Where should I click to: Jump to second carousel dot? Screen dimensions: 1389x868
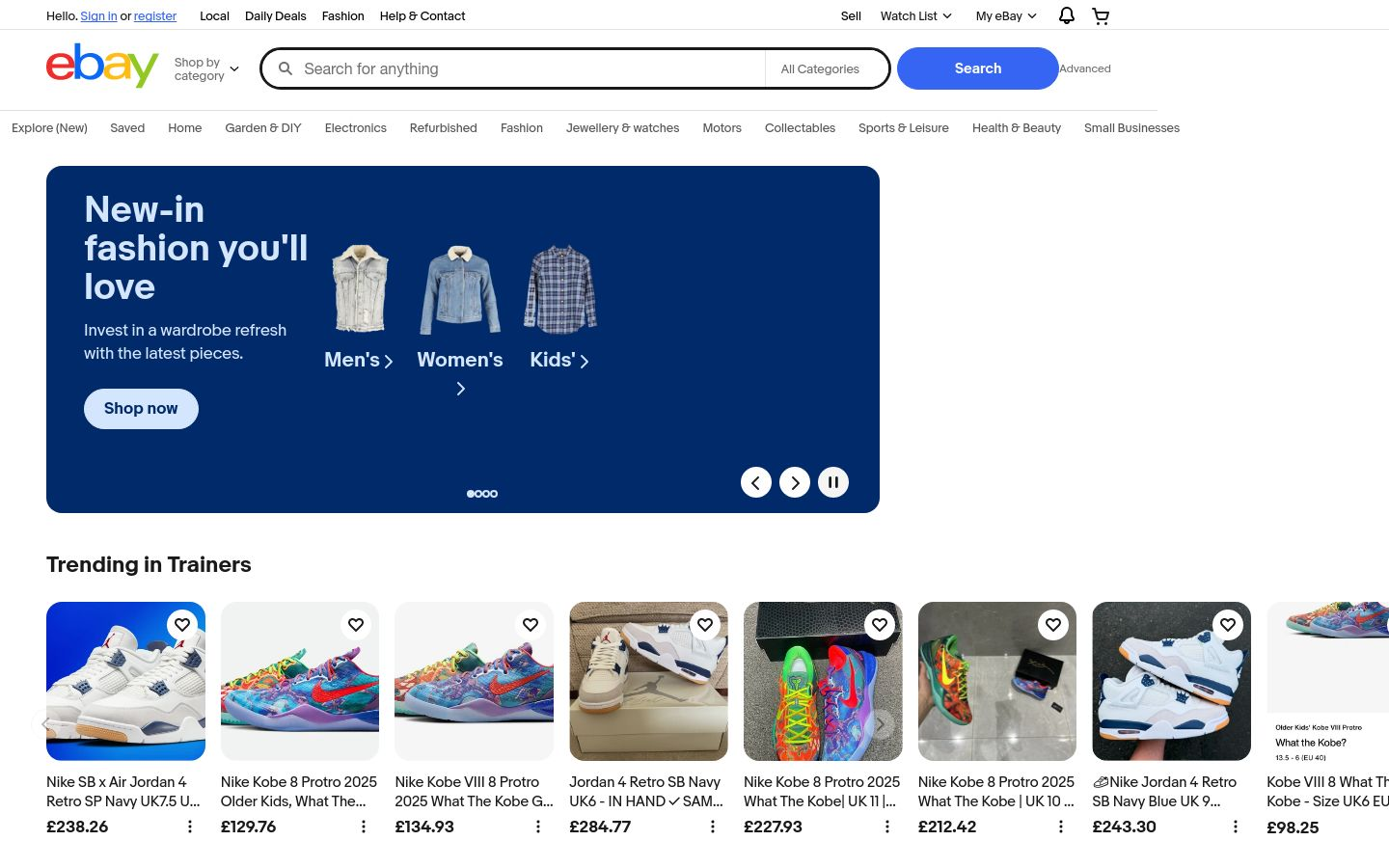(x=478, y=494)
